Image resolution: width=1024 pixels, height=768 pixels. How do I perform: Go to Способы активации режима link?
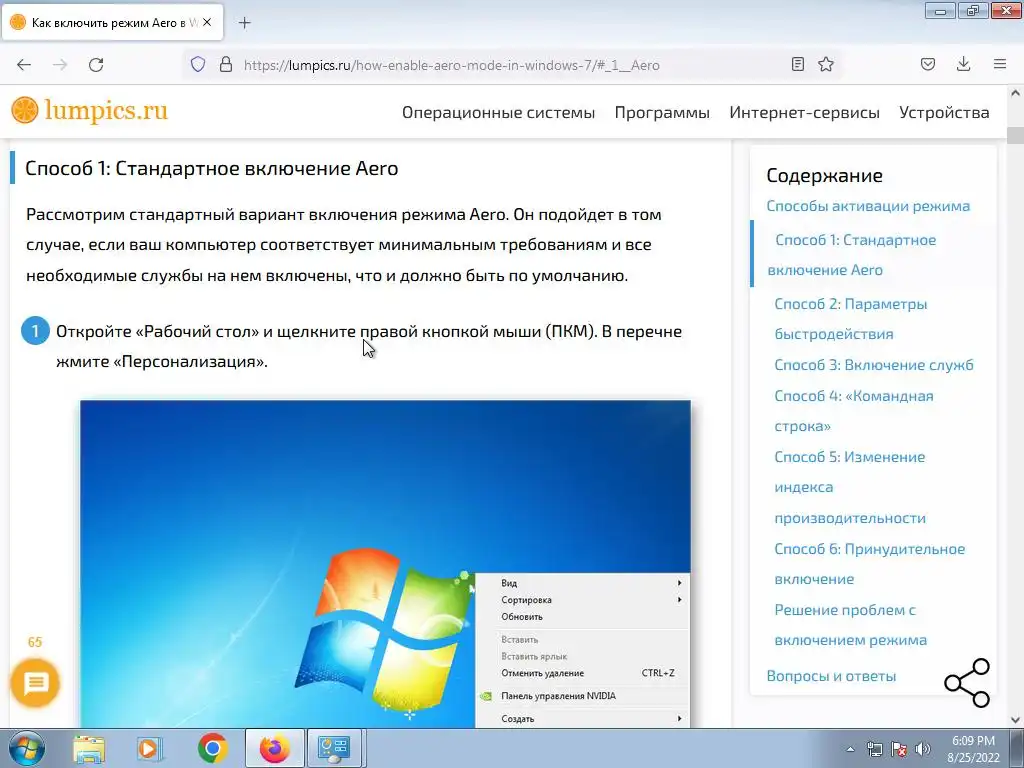(868, 206)
